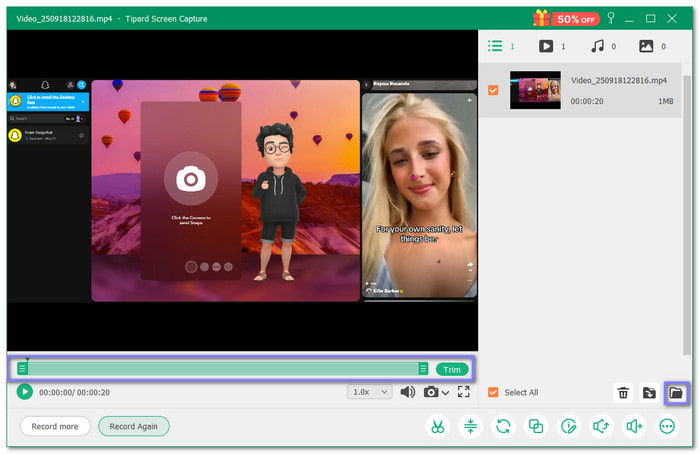Uncheck the Video_250918122816.mp4 checkbox
Image resolution: width=700 pixels, height=454 pixels.
[x=493, y=90]
